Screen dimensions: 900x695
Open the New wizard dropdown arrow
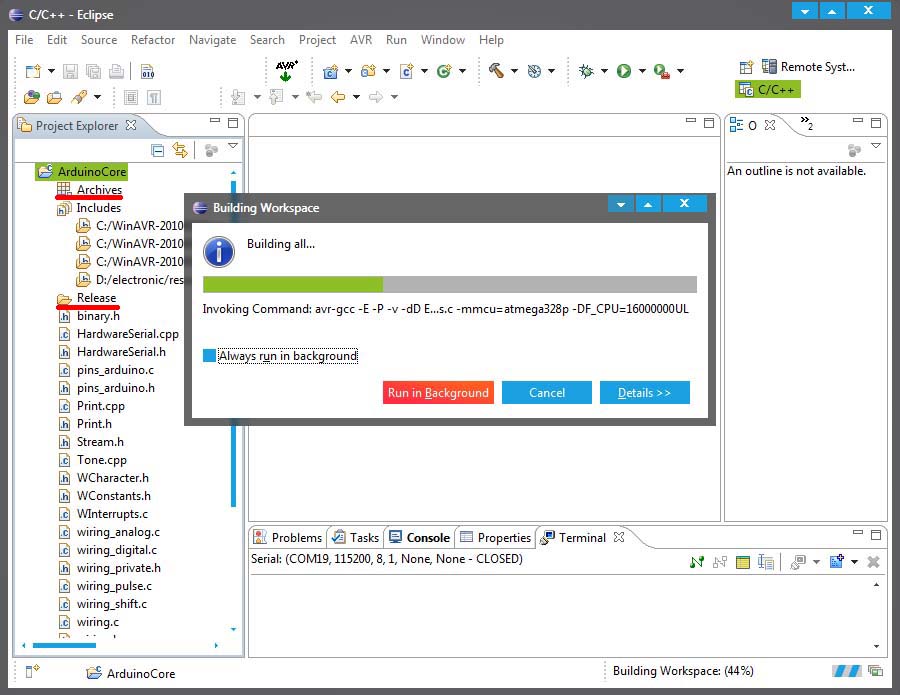tap(51, 71)
